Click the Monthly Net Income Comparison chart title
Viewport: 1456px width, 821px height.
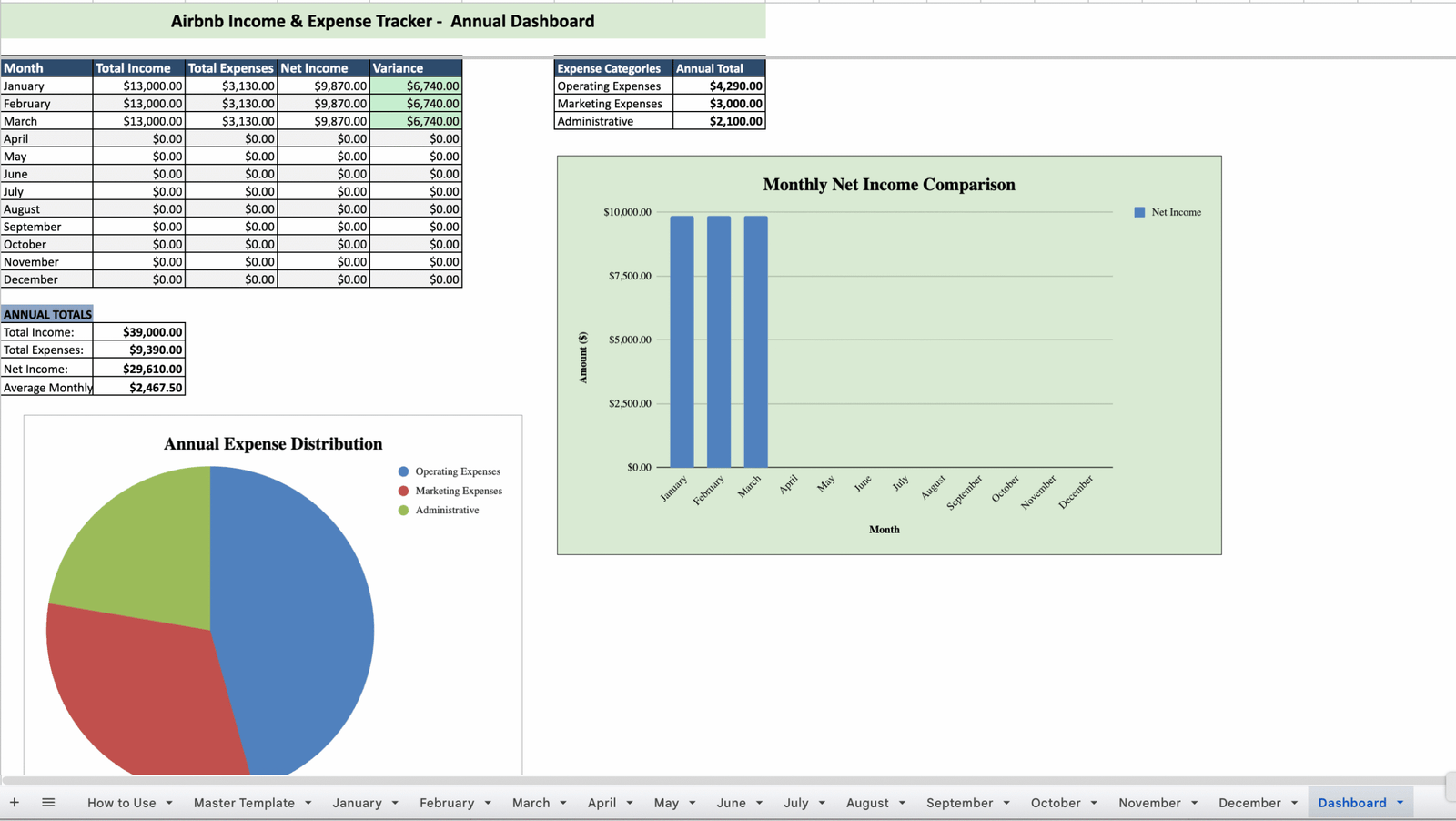click(888, 185)
